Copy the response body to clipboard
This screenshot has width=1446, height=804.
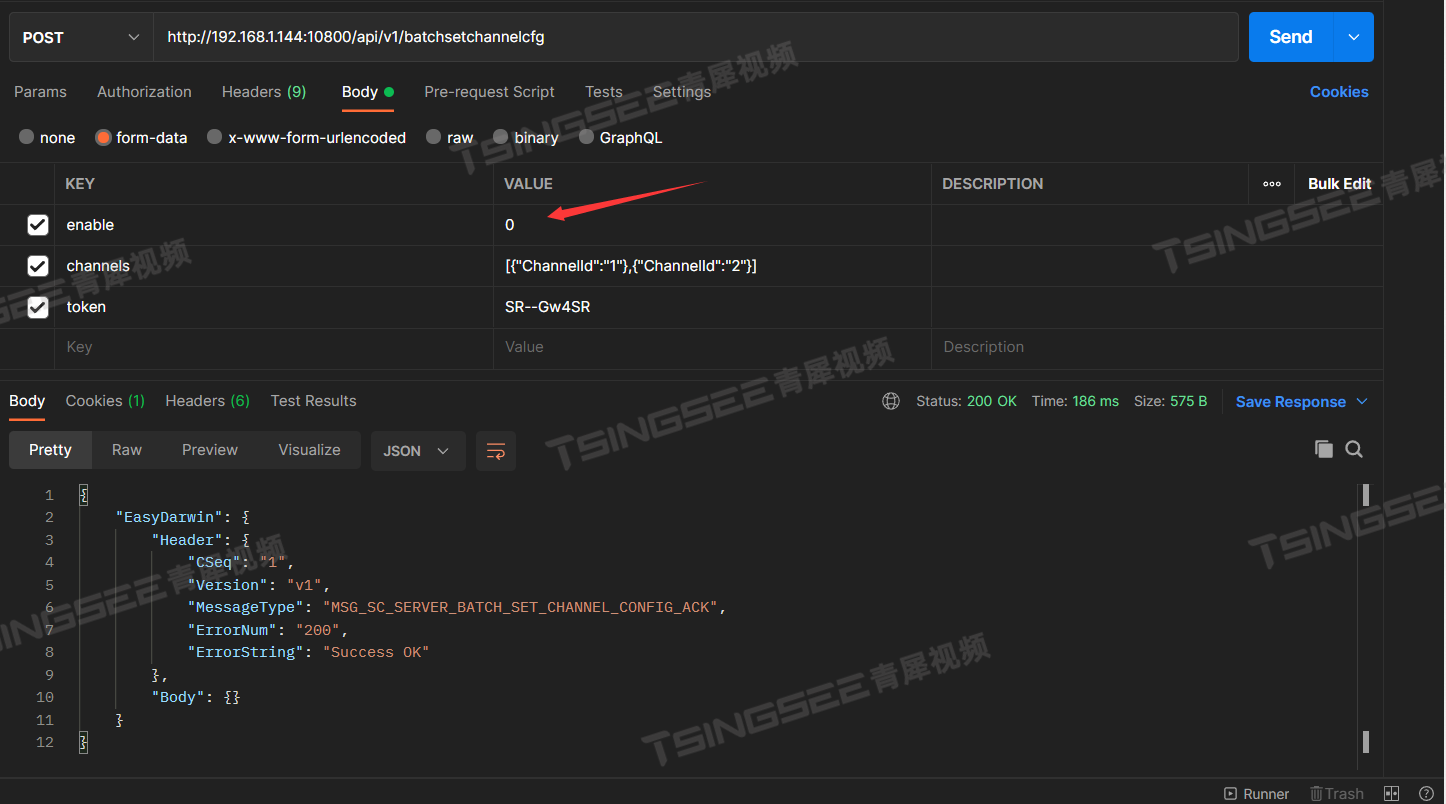tap(1322, 449)
